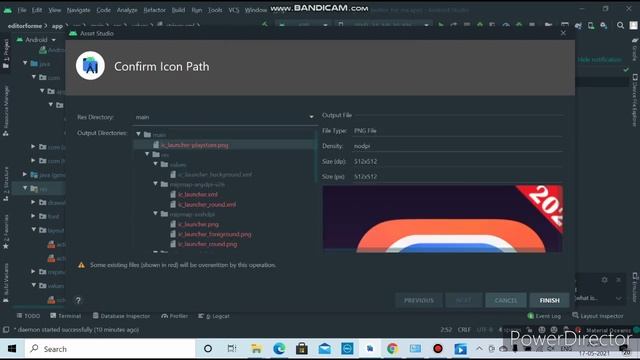640x360 pixels.
Task: Click the FINISH button in Asset Studio
Action: 549,300
